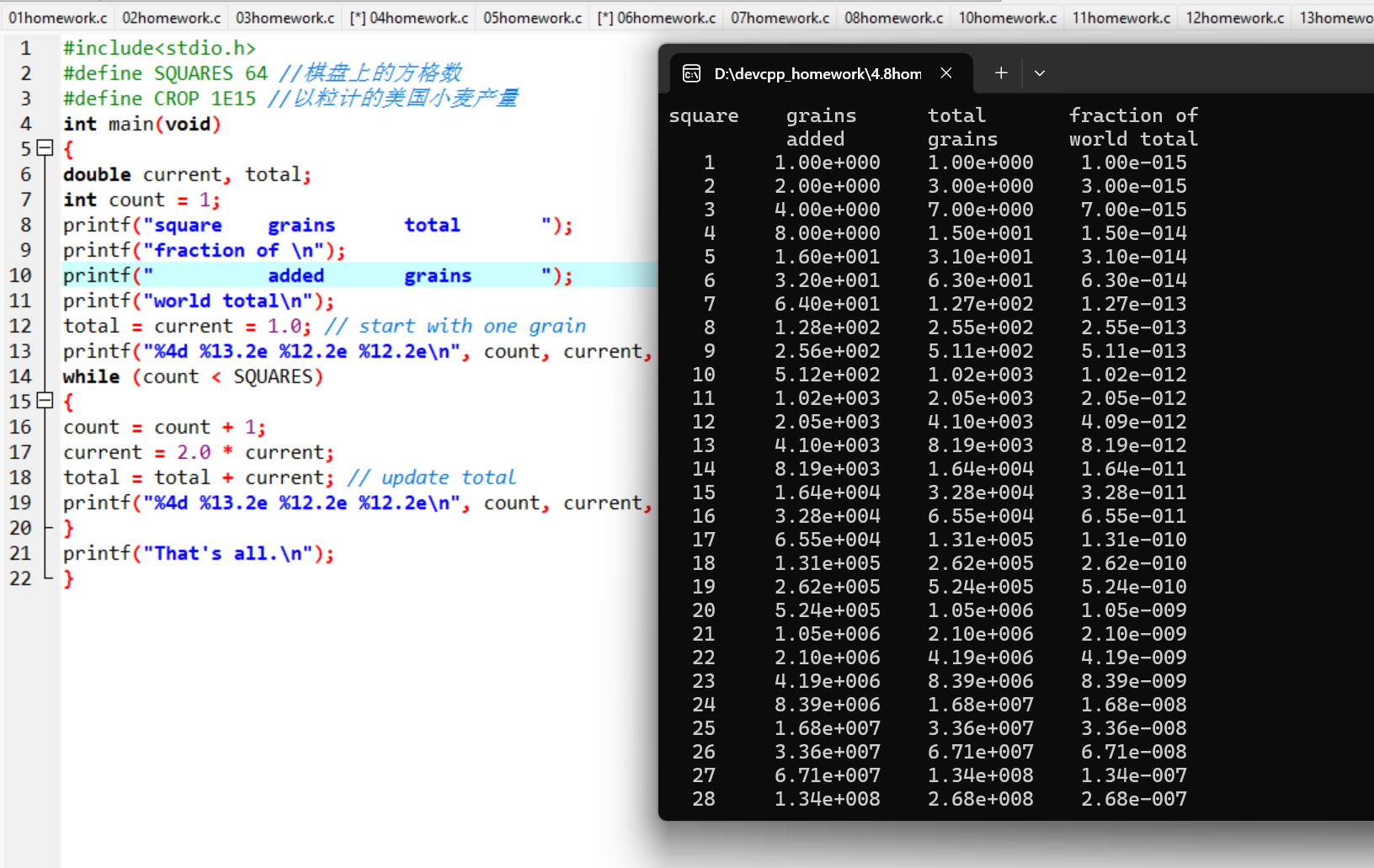
Task: Click the "count = count + 1;" line
Action: 165,427
